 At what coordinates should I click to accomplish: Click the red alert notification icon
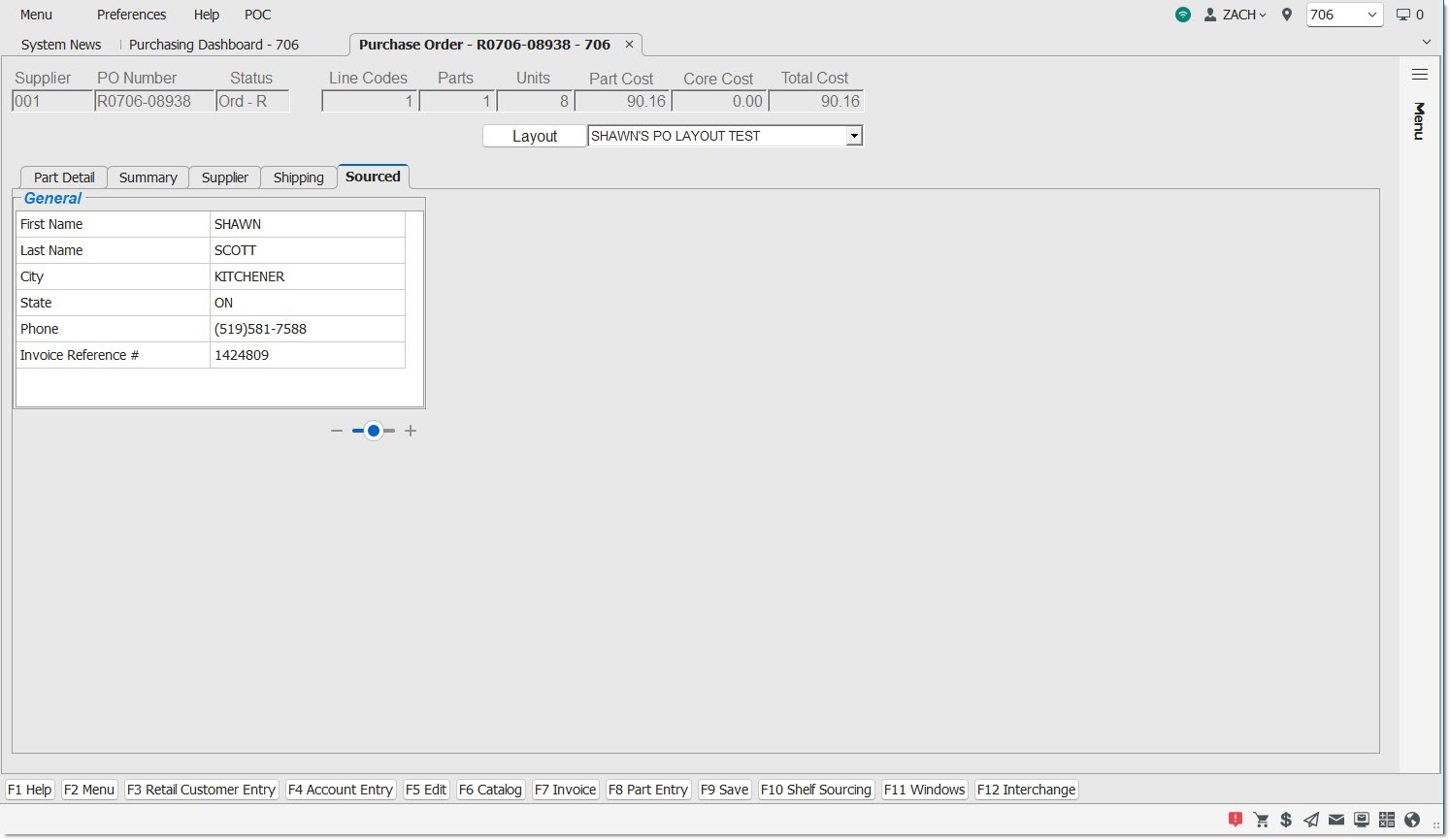point(1235,820)
